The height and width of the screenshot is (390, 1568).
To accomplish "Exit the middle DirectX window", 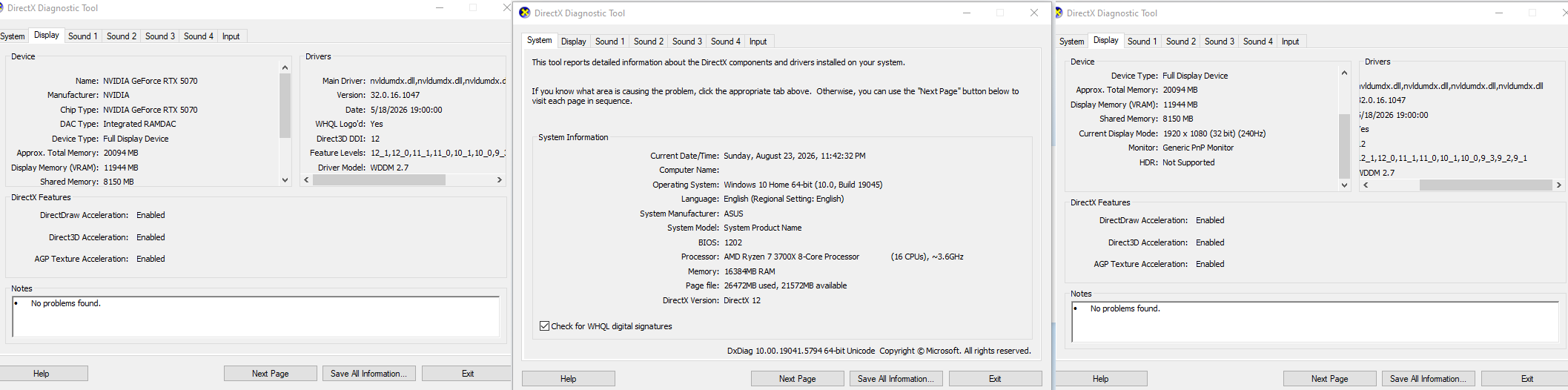I will point(995,379).
